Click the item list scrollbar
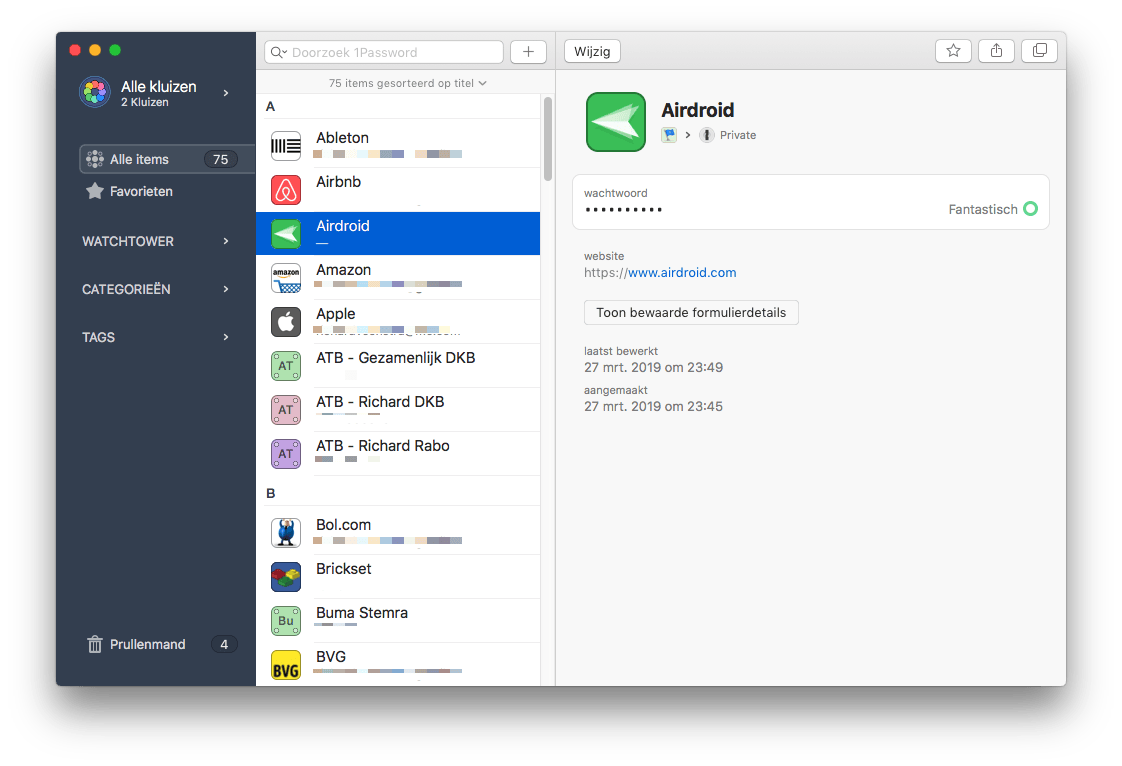Viewport: 1122px width, 766px height. 547,139
